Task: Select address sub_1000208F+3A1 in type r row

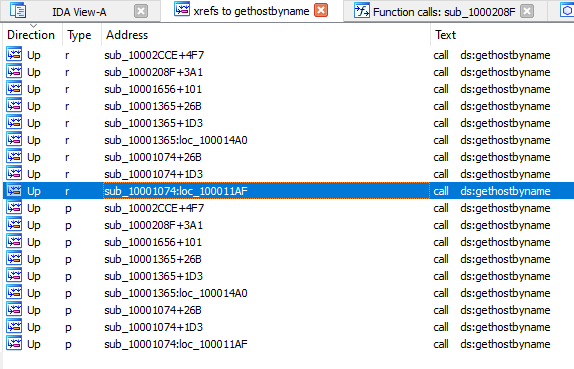Action: [153, 72]
